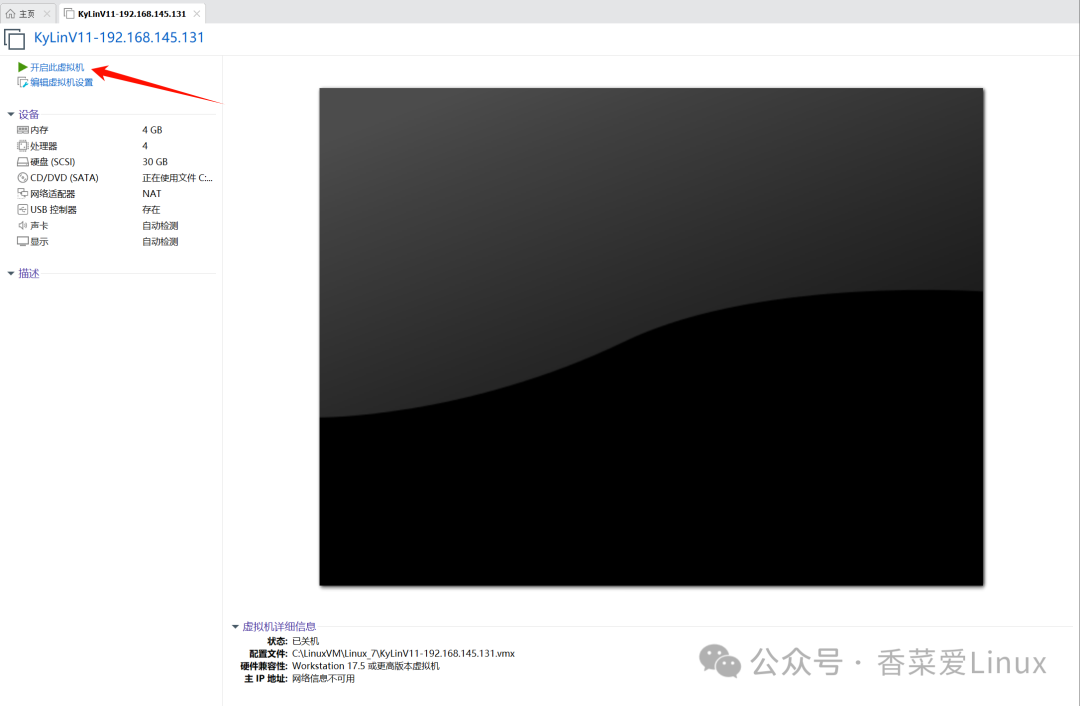Open the 编辑虚拟机设置 settings link

[x=61, y=83]
